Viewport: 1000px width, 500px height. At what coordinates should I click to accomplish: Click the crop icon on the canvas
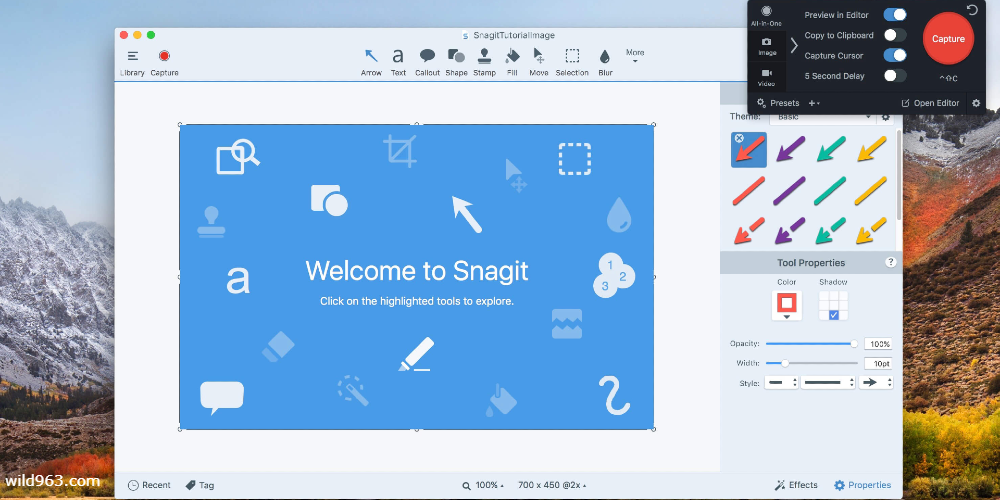(x=400, y=151)
